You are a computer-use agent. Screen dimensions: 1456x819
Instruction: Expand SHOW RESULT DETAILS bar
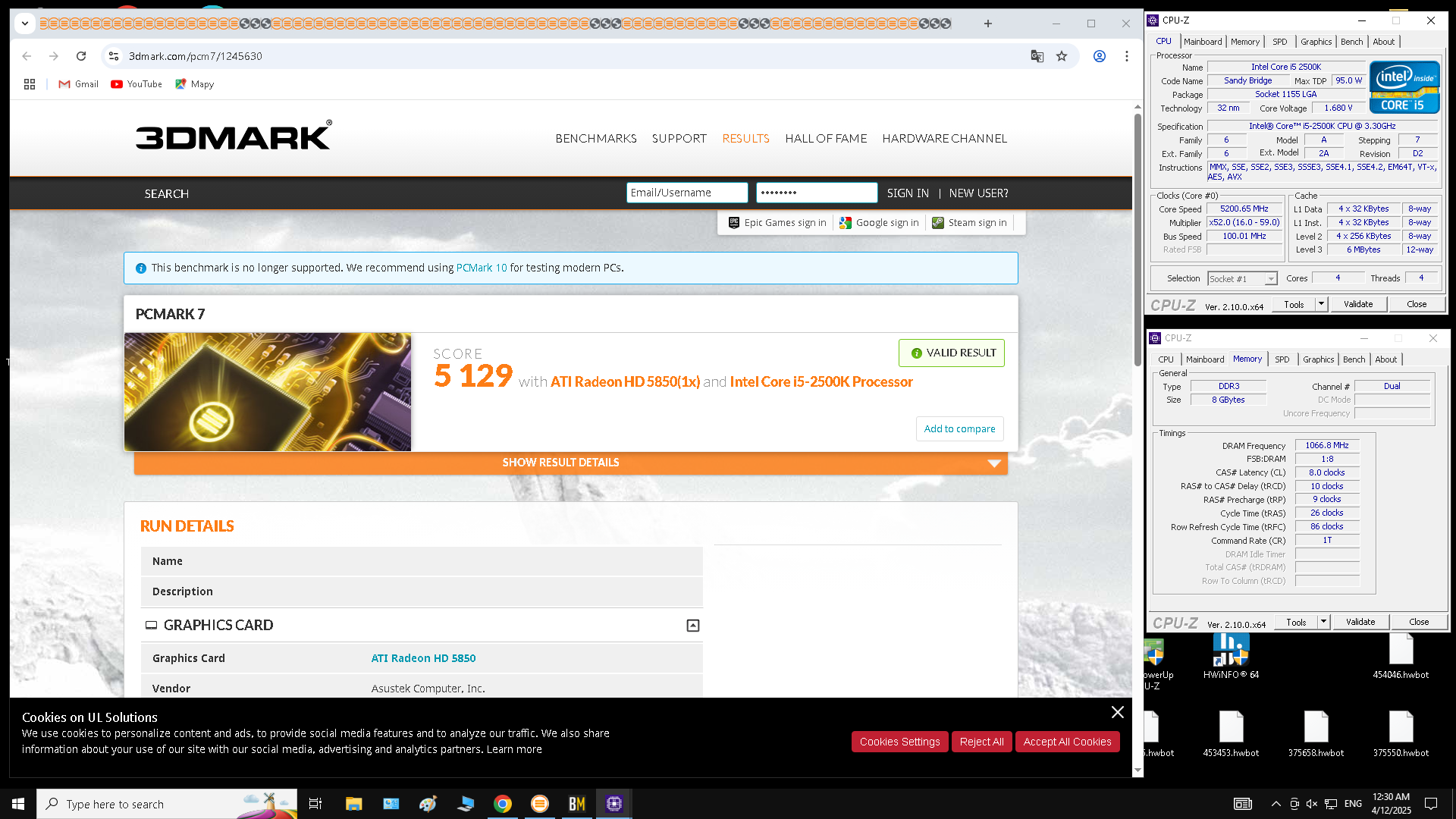[x=571, y=463]
